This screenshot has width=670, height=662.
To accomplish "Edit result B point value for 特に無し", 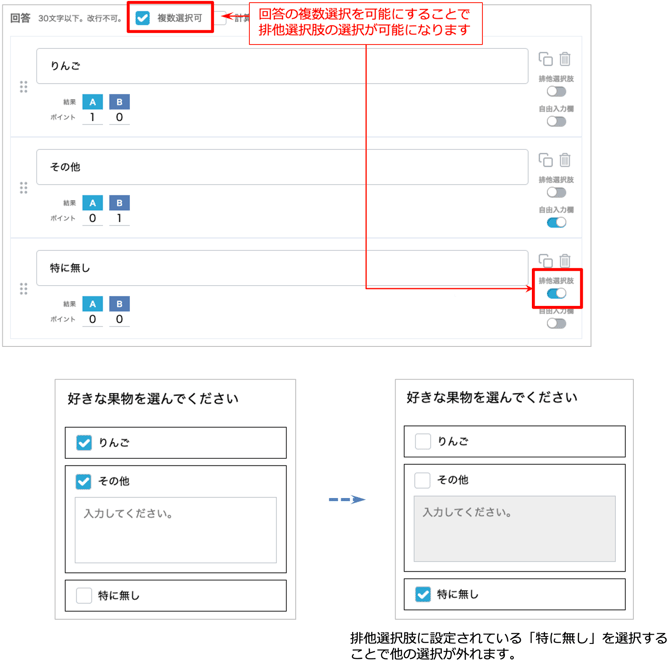I will 119,319.
